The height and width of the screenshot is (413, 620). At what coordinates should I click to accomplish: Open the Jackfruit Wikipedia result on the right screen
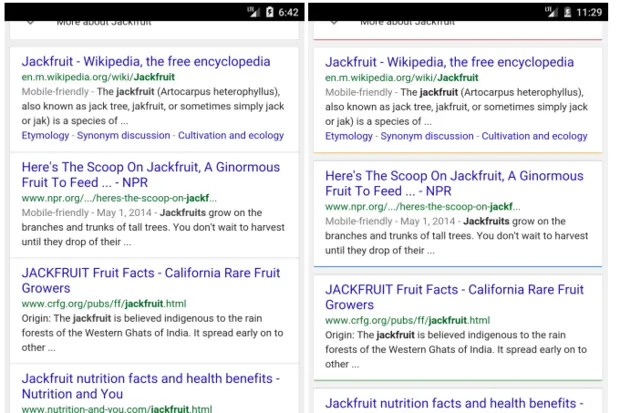pos(450,63)
